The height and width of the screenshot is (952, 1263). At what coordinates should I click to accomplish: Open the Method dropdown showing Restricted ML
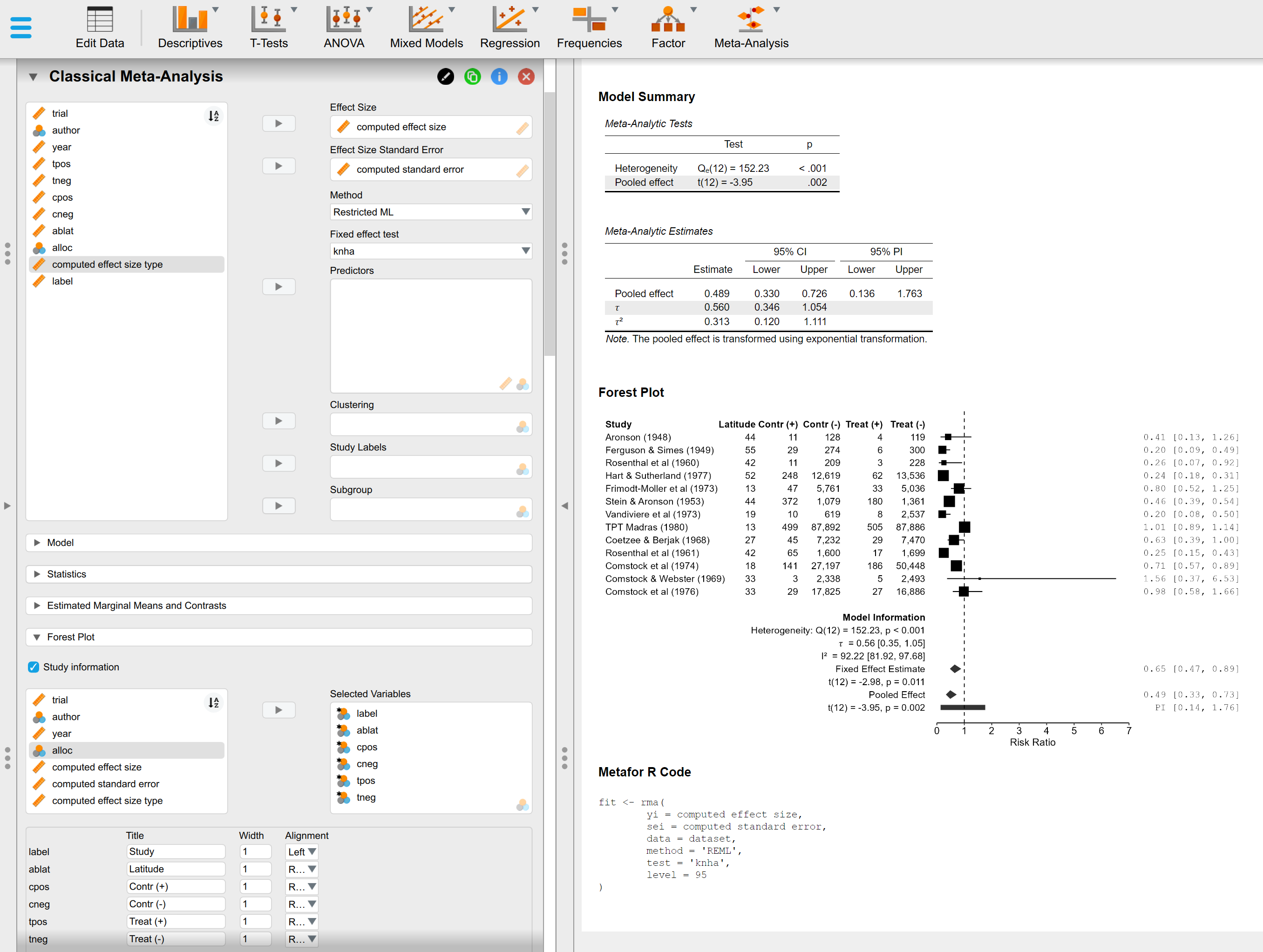(430, 212)
